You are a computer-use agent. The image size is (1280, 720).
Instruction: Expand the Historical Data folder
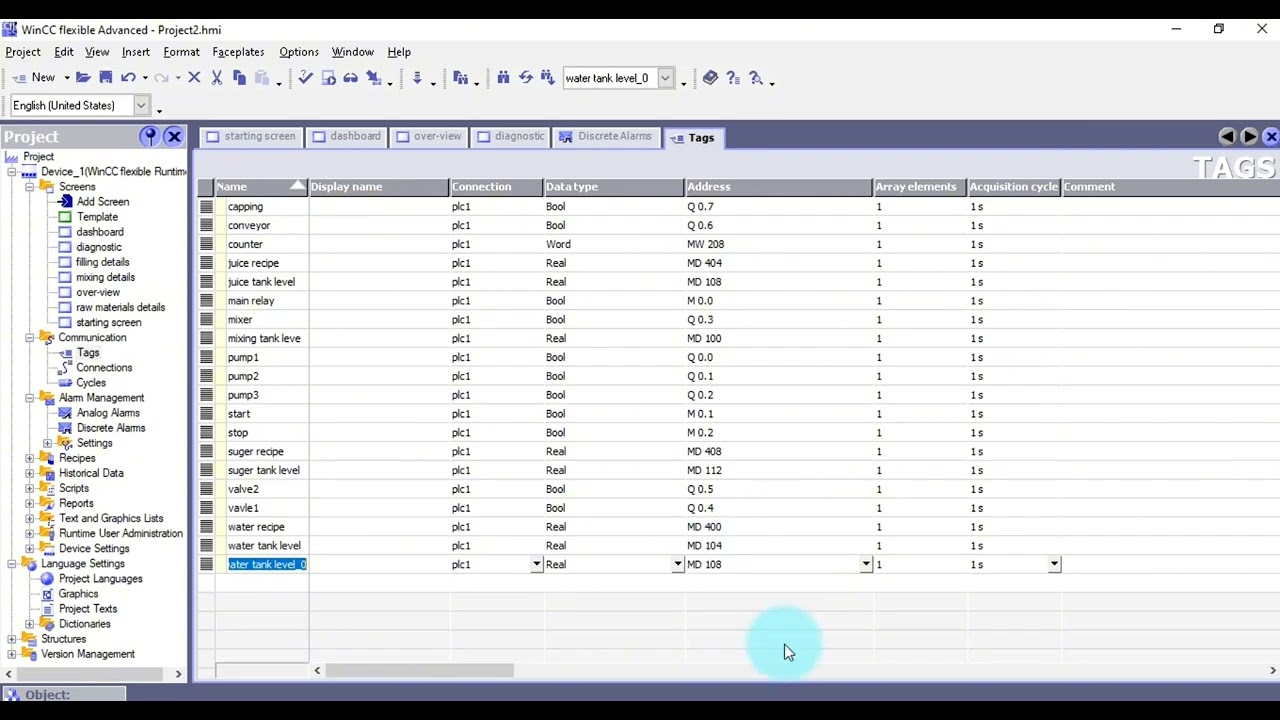(x=30, y=473)
